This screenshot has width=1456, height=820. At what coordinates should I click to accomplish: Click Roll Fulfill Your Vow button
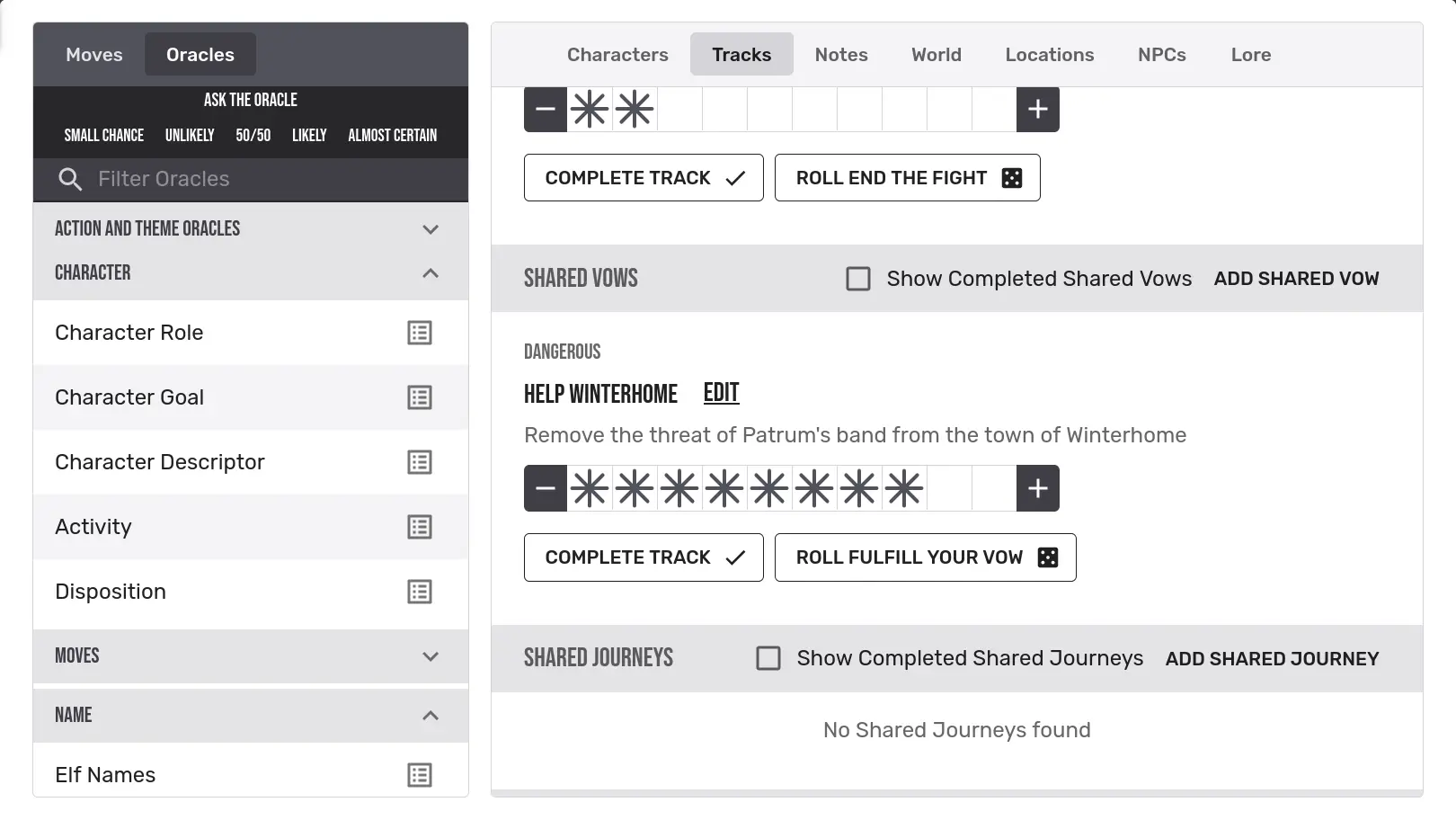coord(925,557)
